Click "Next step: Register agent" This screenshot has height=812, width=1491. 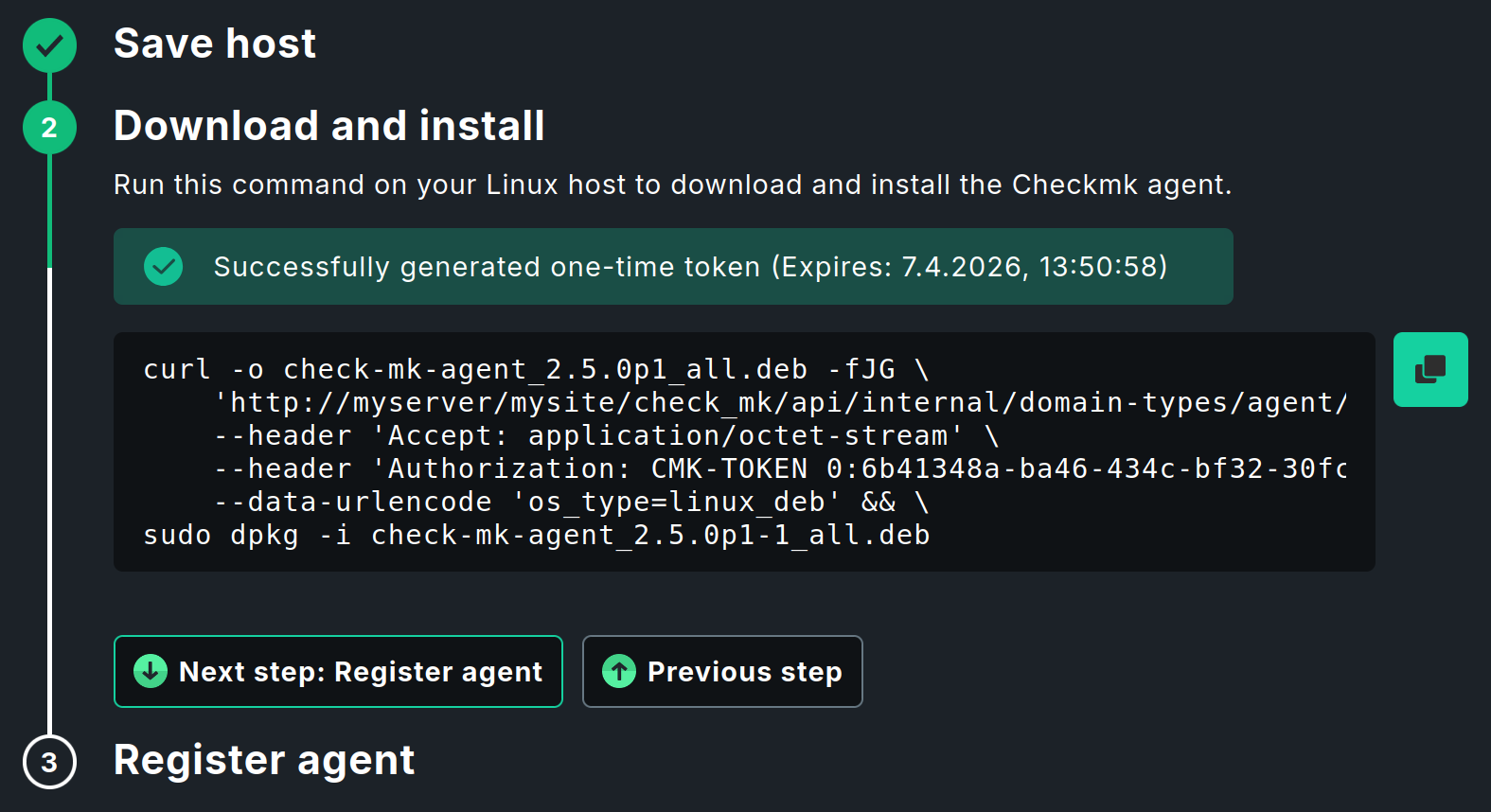click(x=338, y=672)
